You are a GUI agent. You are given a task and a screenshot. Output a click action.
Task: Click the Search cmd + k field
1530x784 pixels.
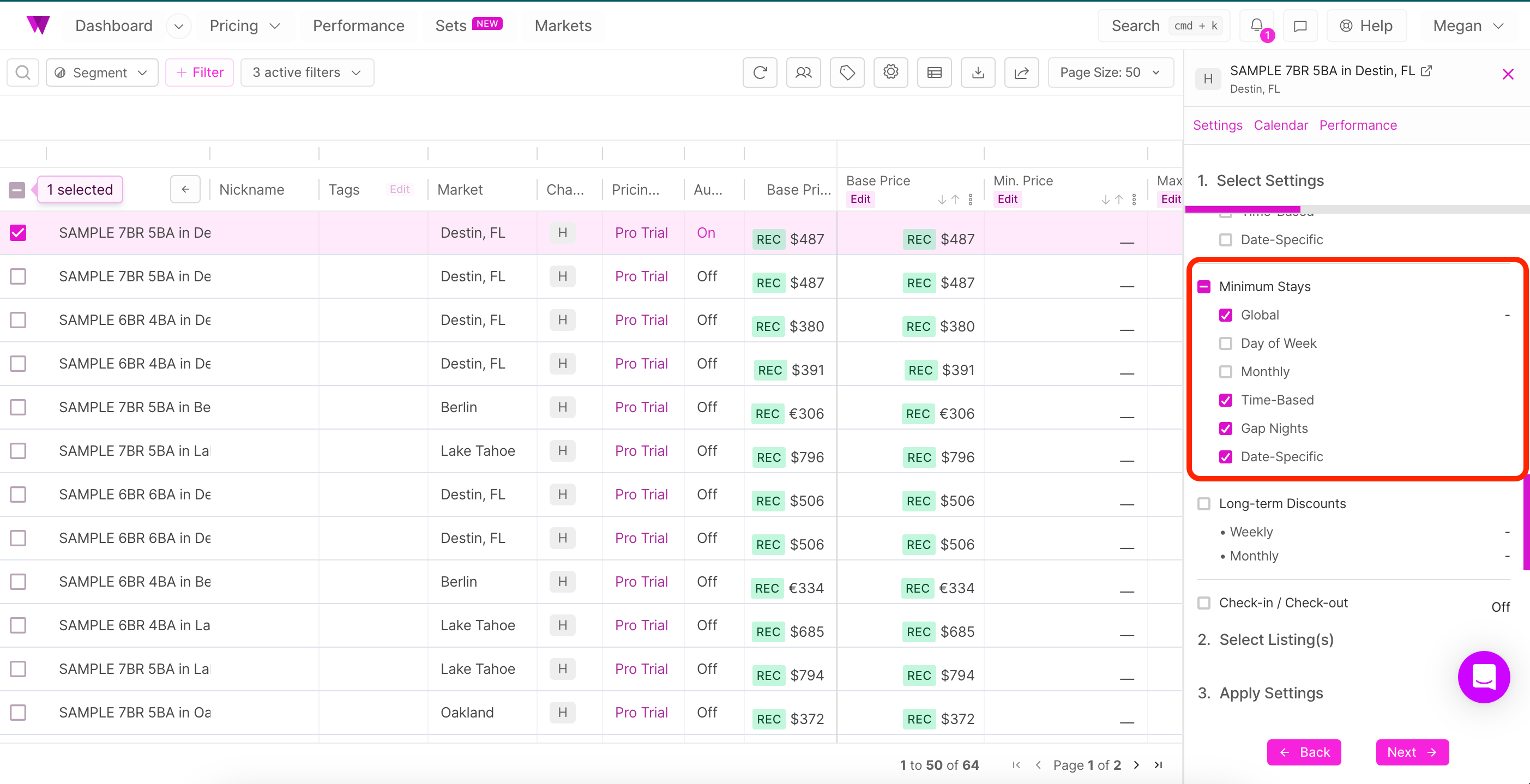1163,26
